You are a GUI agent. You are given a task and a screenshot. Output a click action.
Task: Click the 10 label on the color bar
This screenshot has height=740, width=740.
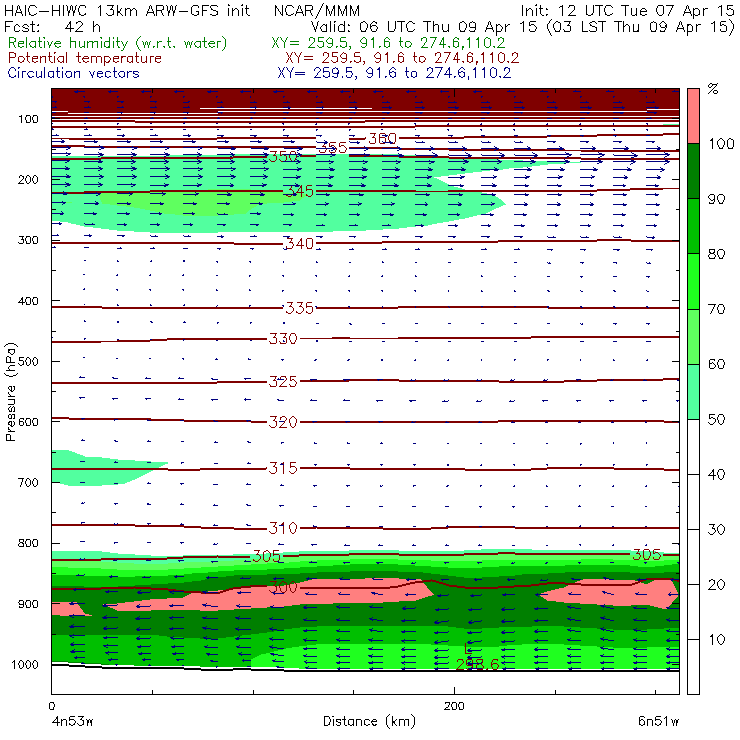[716, 639]
